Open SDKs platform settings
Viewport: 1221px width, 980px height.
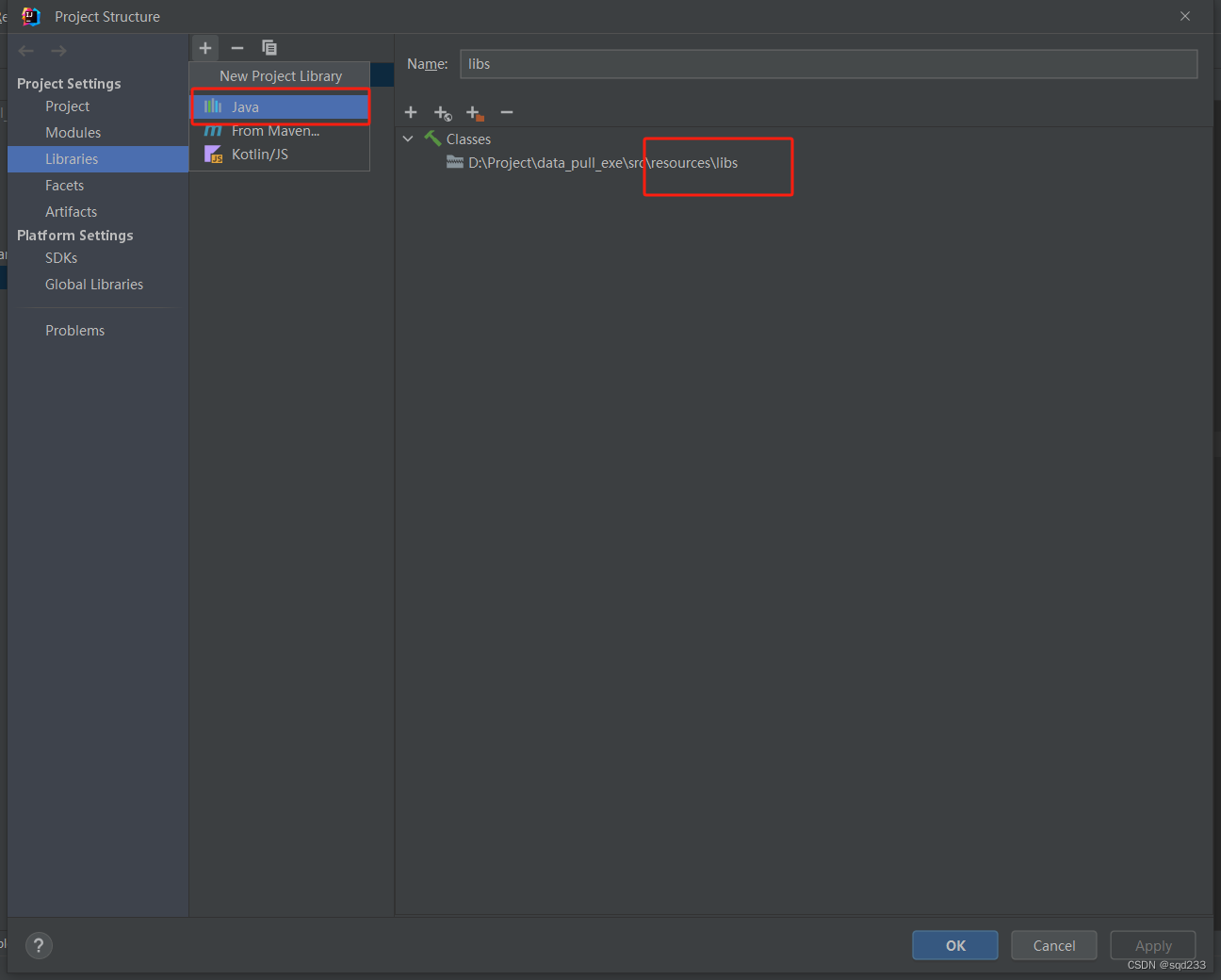(61, 258)
